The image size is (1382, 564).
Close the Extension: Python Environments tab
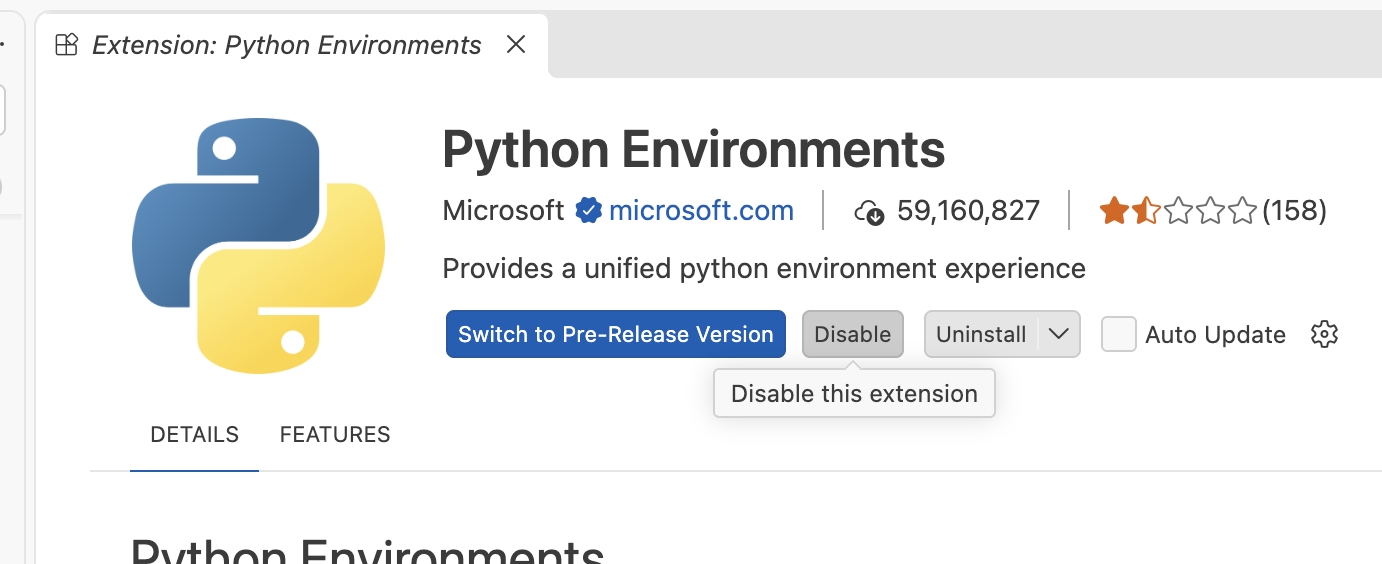pos(516,45)
